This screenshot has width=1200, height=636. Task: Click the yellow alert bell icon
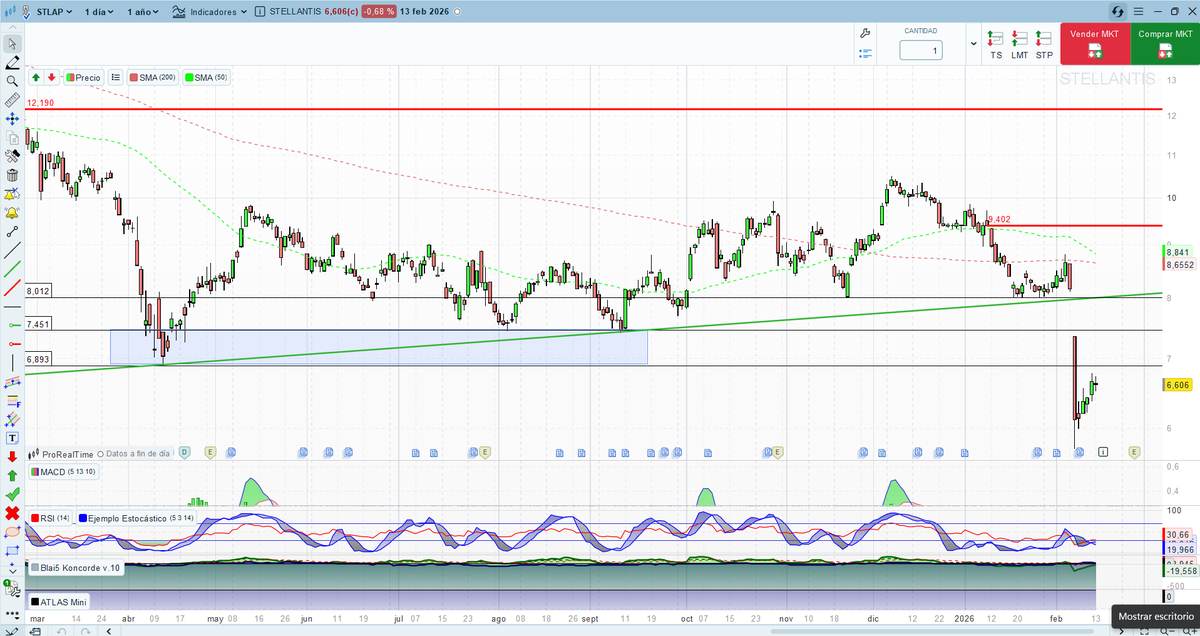tap(12, 213)
